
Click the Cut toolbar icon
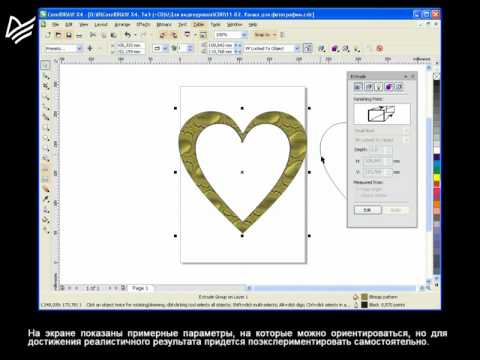[x=93, y=35]
